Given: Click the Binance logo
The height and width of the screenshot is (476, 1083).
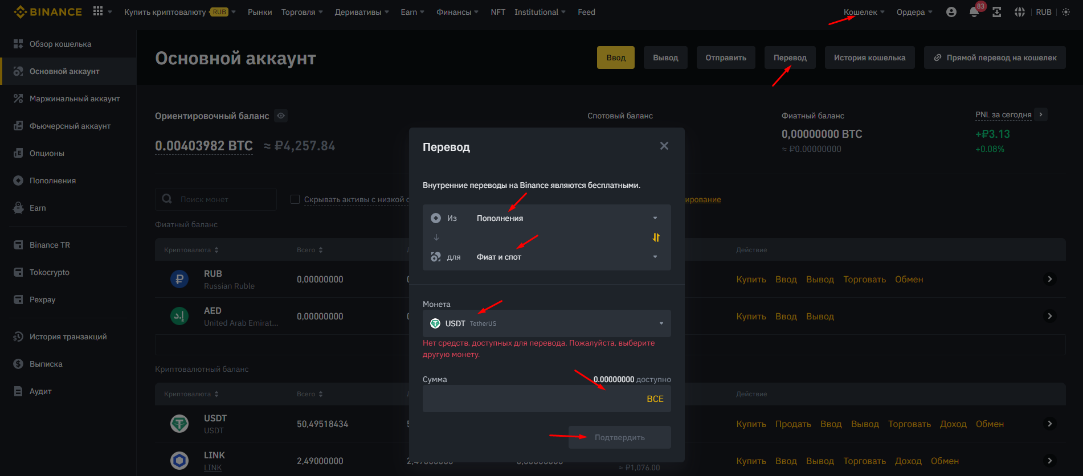Looking at the screenshot, I should pyautogui.click(x=48, y=12).
